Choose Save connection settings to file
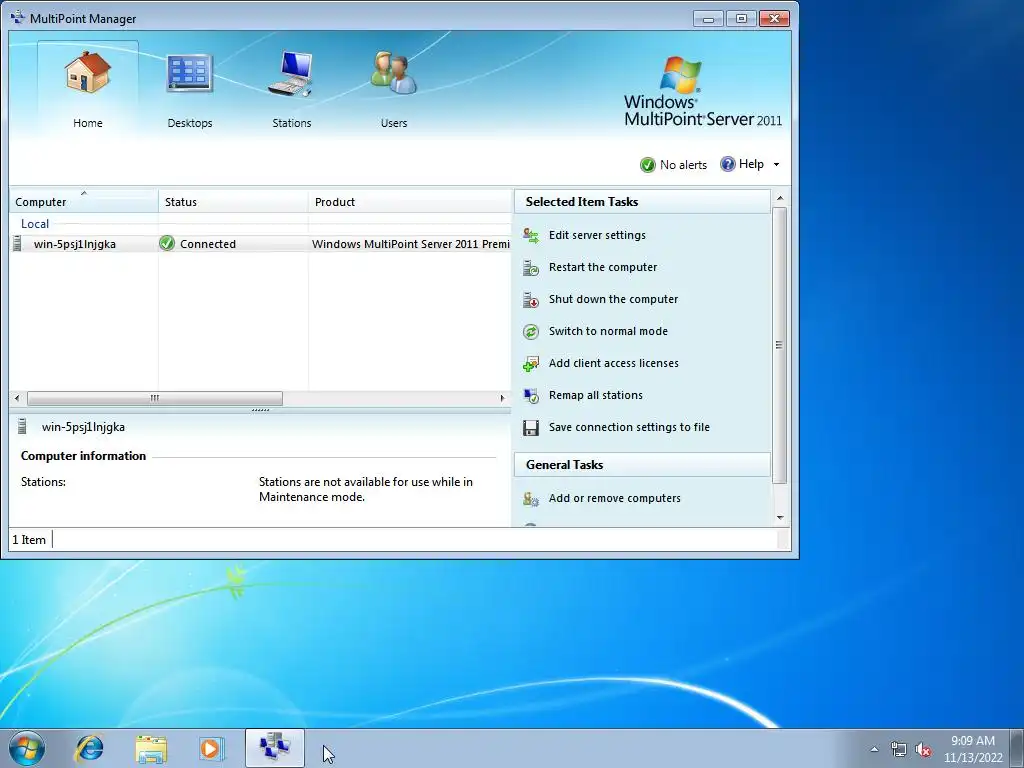This screenshot has height=768, width=1024. coord(629,427)
